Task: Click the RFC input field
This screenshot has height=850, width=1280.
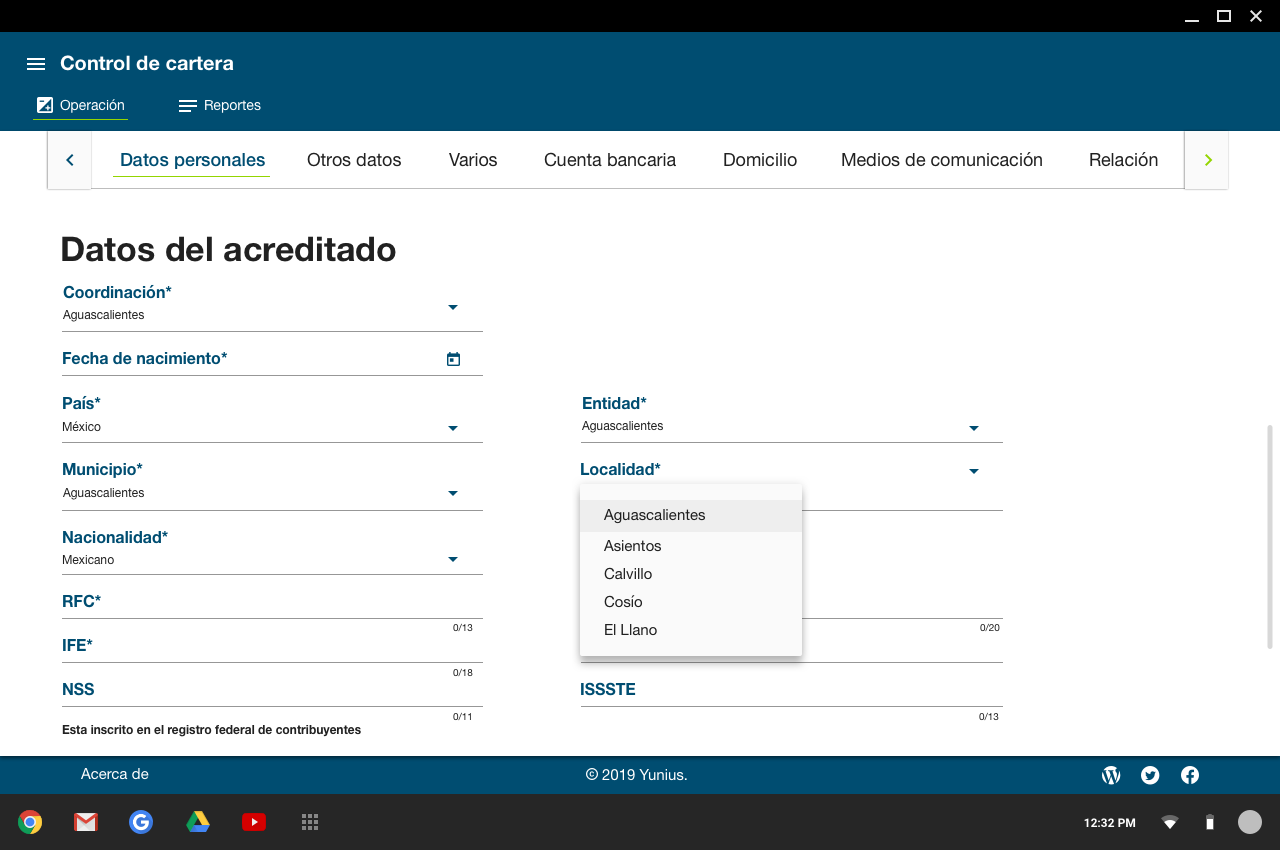Action: pos(272,606)
